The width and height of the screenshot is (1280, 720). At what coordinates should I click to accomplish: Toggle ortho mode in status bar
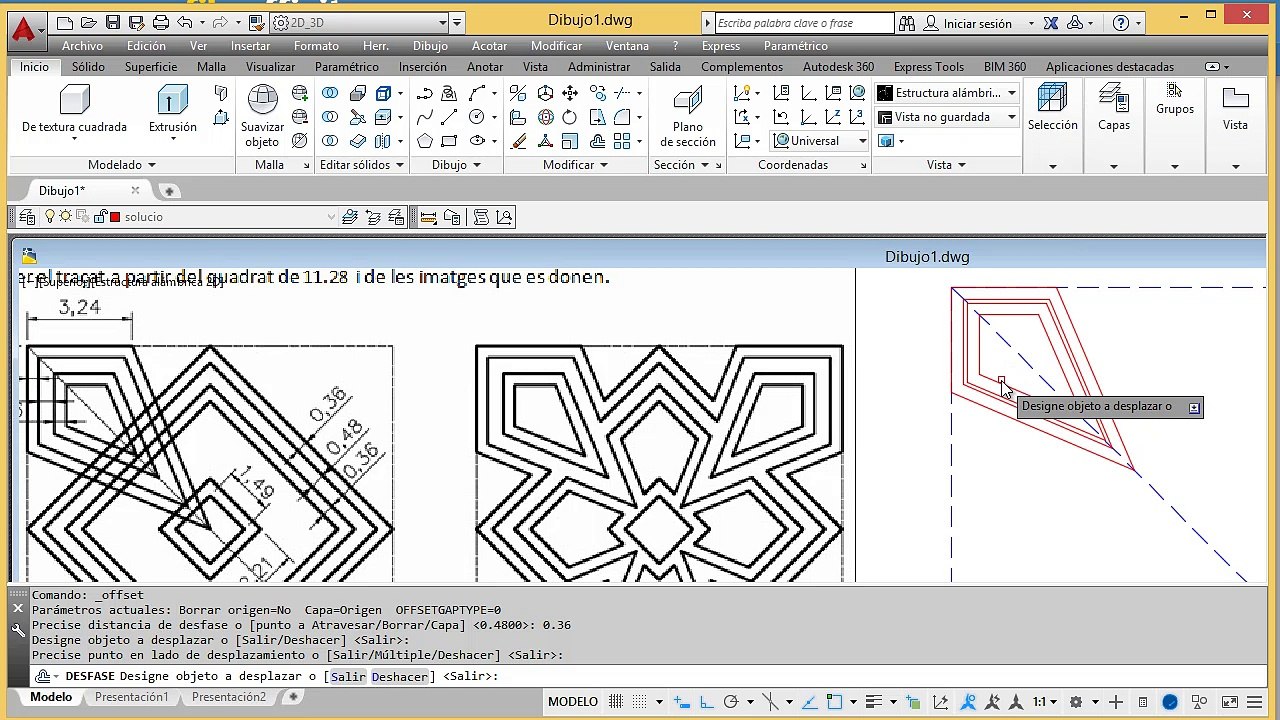[707, 702]
